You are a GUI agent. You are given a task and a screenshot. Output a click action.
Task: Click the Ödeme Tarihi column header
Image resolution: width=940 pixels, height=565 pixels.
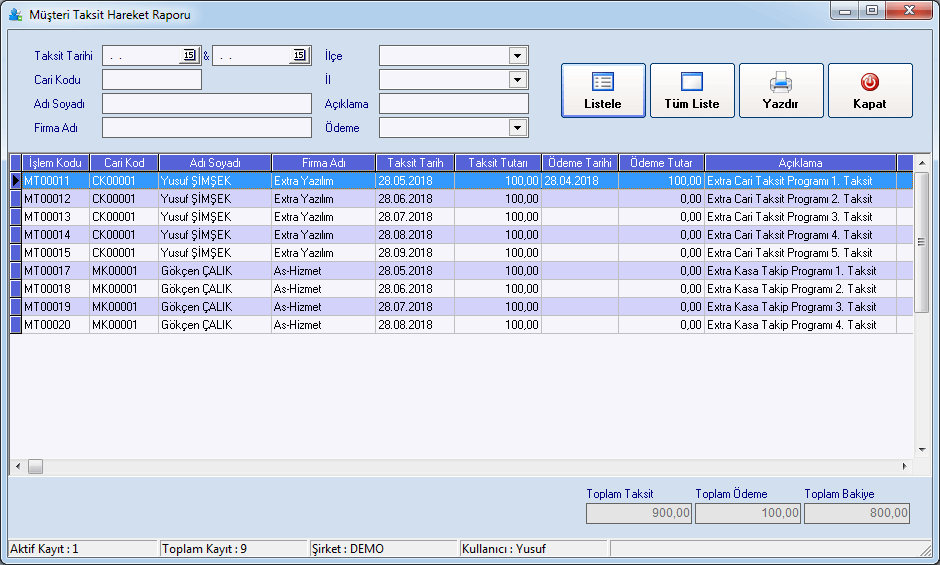(580, 163)
